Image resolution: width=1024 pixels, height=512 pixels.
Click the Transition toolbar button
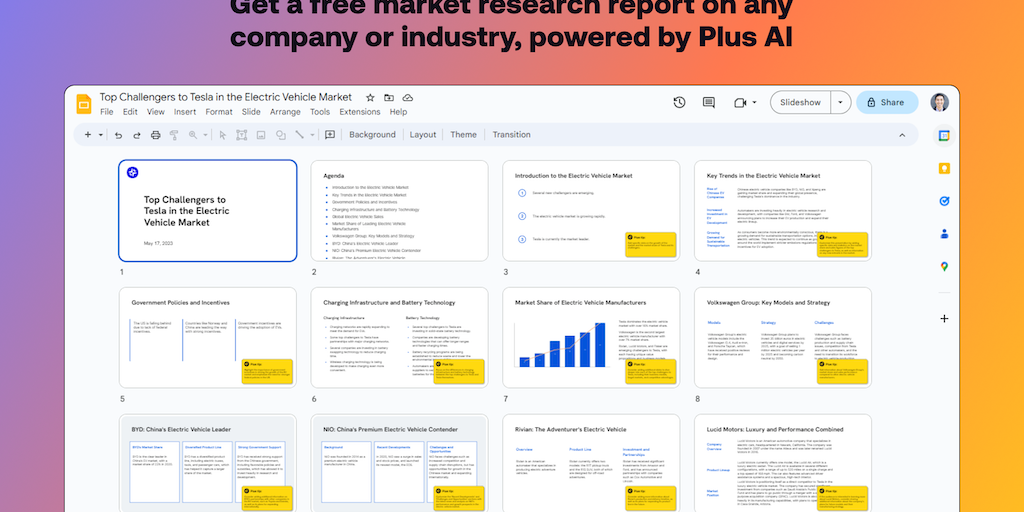511,135
